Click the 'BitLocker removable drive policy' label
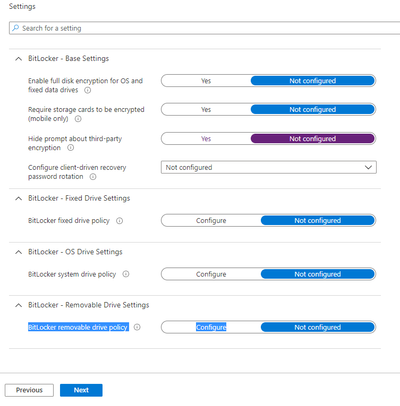Image resolution: width=400 pixels, height=406 pixels. [x=78, y=327]
